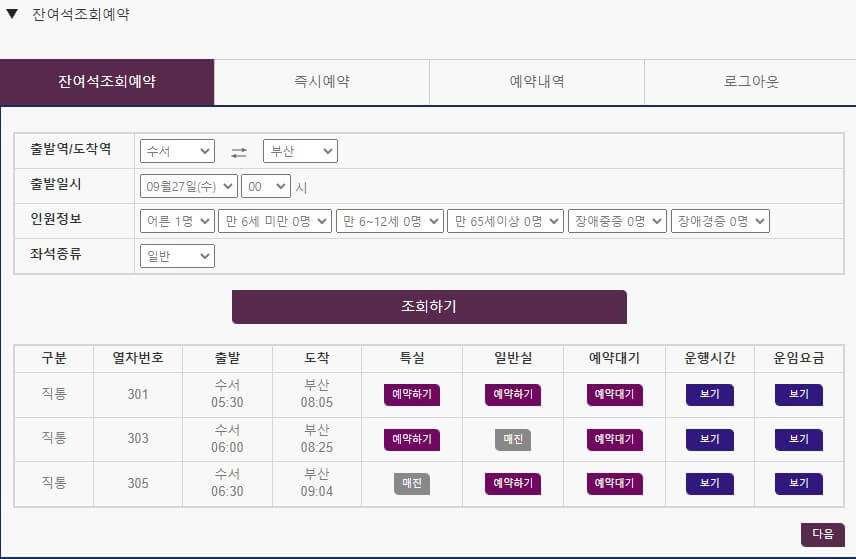View 운행시간 for train 305
The height and width of the screenshot is (559, 856).
[x=710, y=484]
